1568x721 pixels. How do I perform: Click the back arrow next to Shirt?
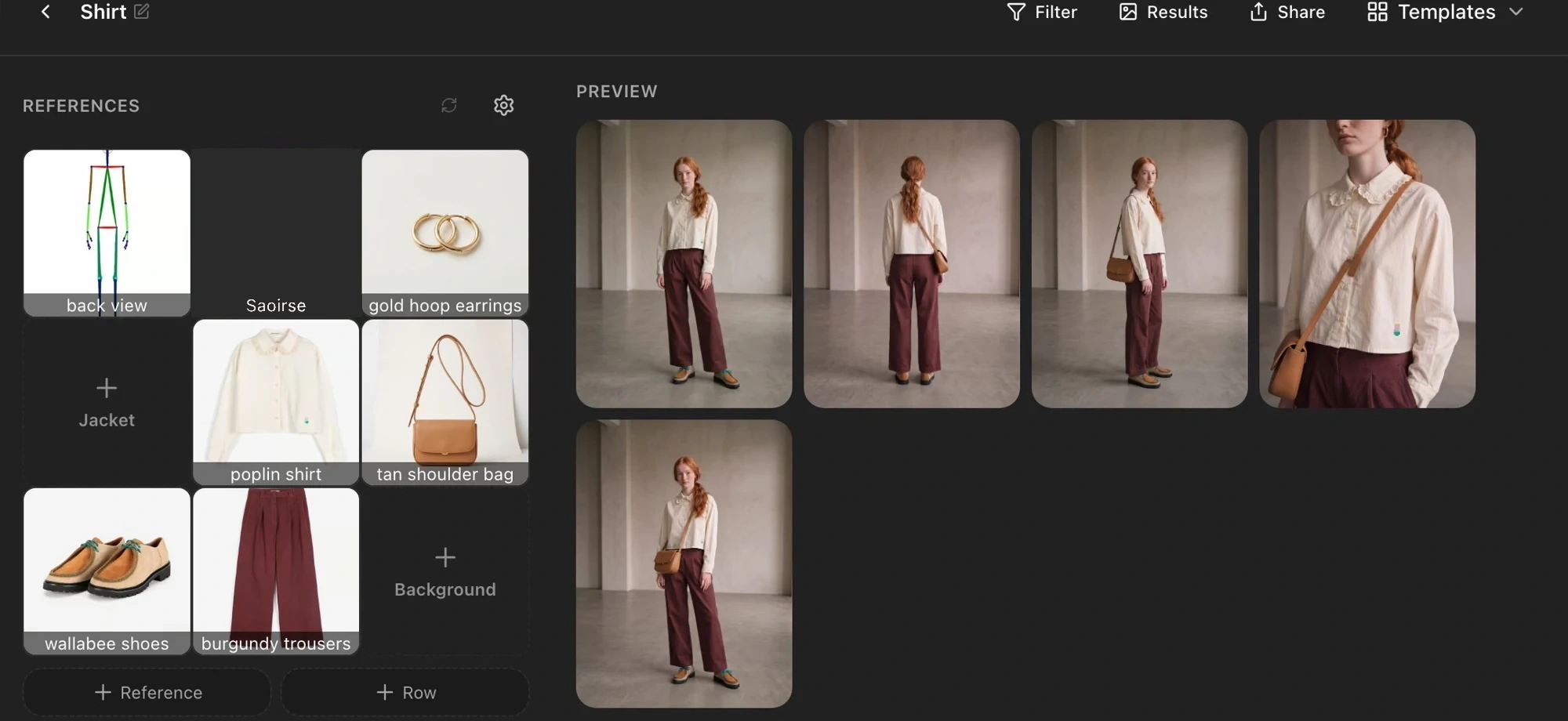45,12
